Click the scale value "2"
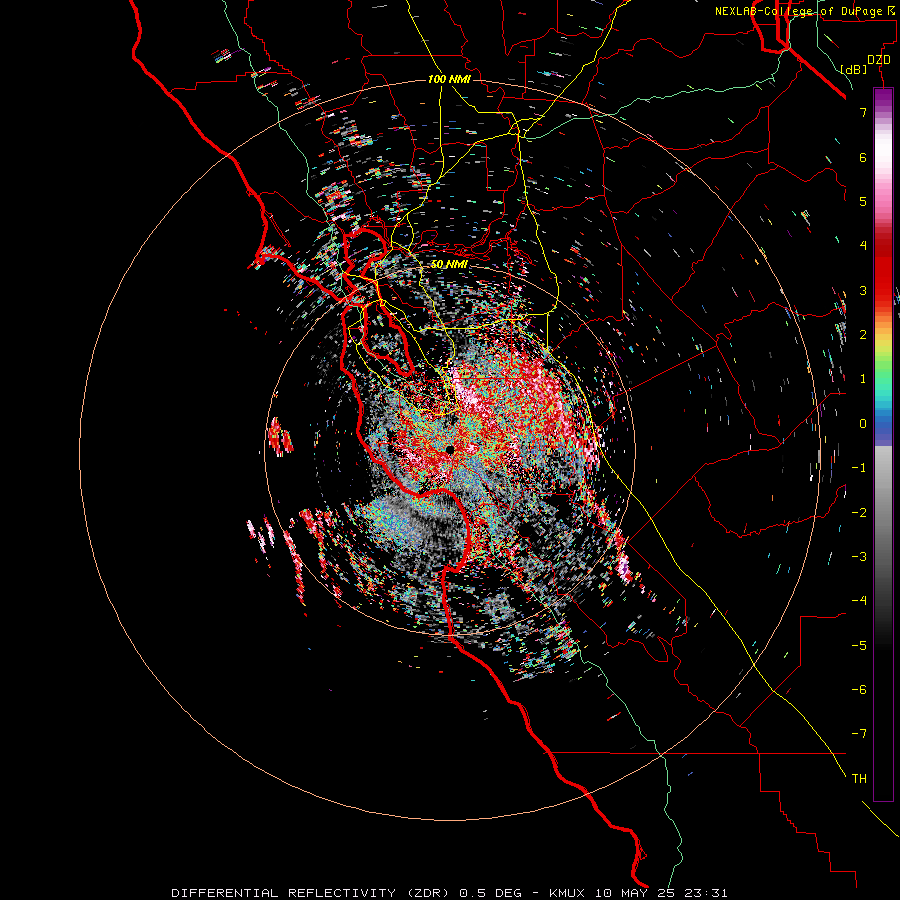Viewport: 900px width, 900px height. tap(863, 335)
